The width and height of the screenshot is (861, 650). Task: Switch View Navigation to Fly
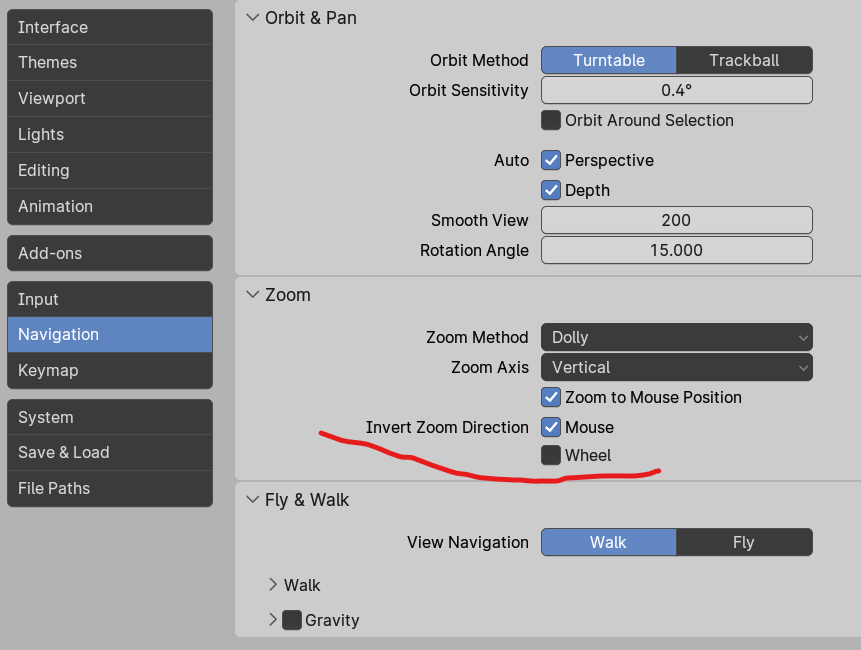click(743, 542)
